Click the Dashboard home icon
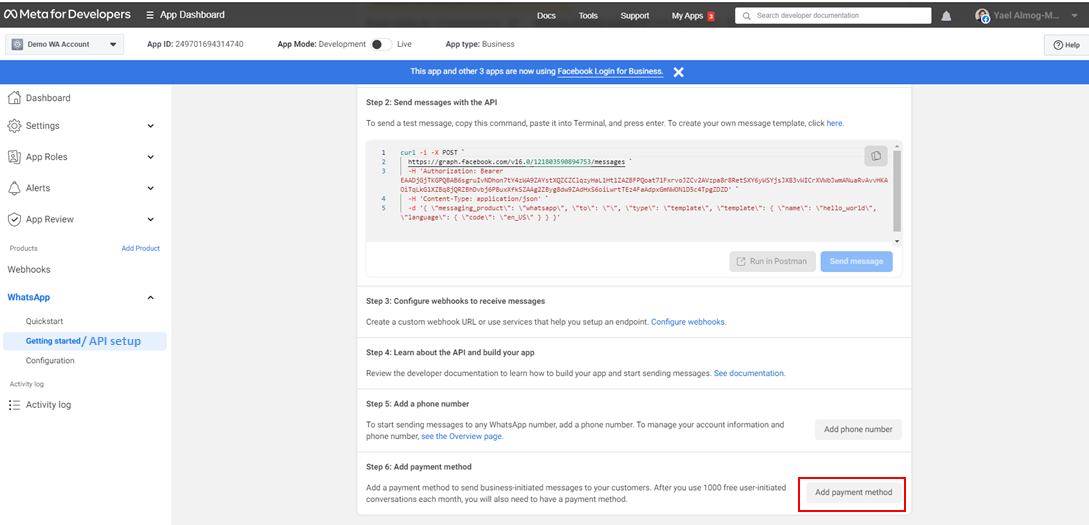The width and height of the screenshot is (1089, 525). tap(14, 98)
